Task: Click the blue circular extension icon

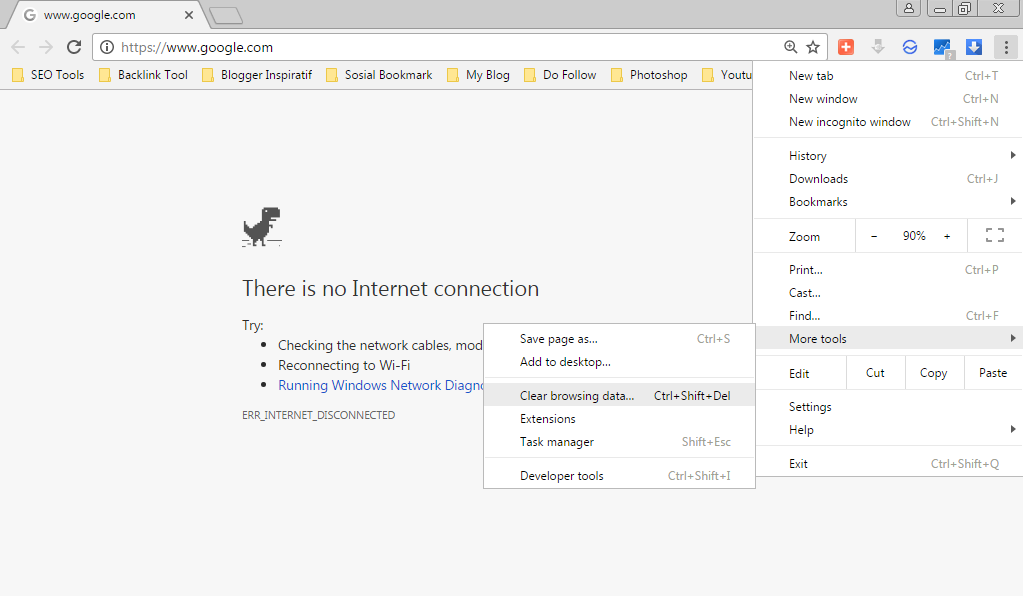Action: 909,46
